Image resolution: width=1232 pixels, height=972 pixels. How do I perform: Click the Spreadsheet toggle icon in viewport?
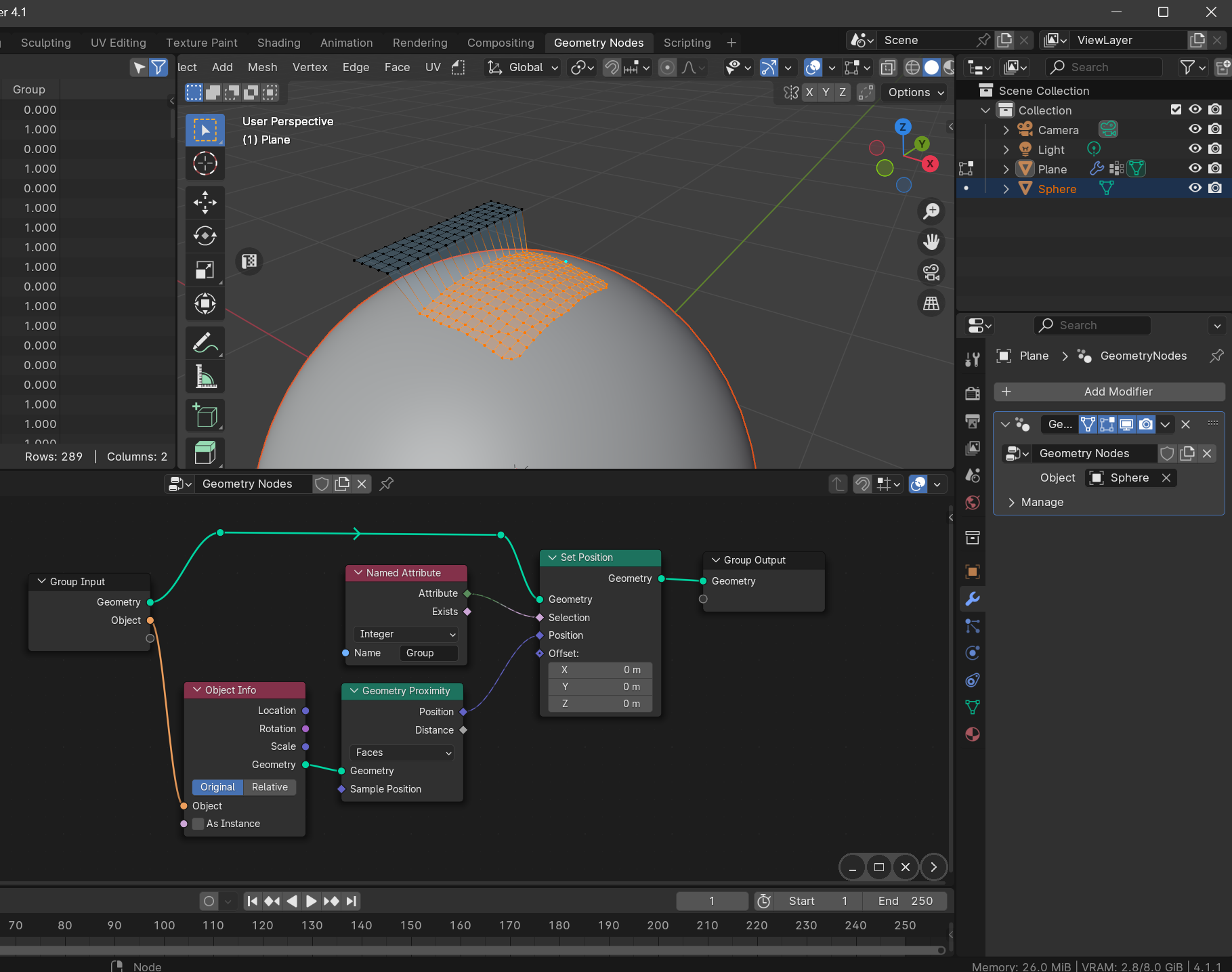[249, 261]
